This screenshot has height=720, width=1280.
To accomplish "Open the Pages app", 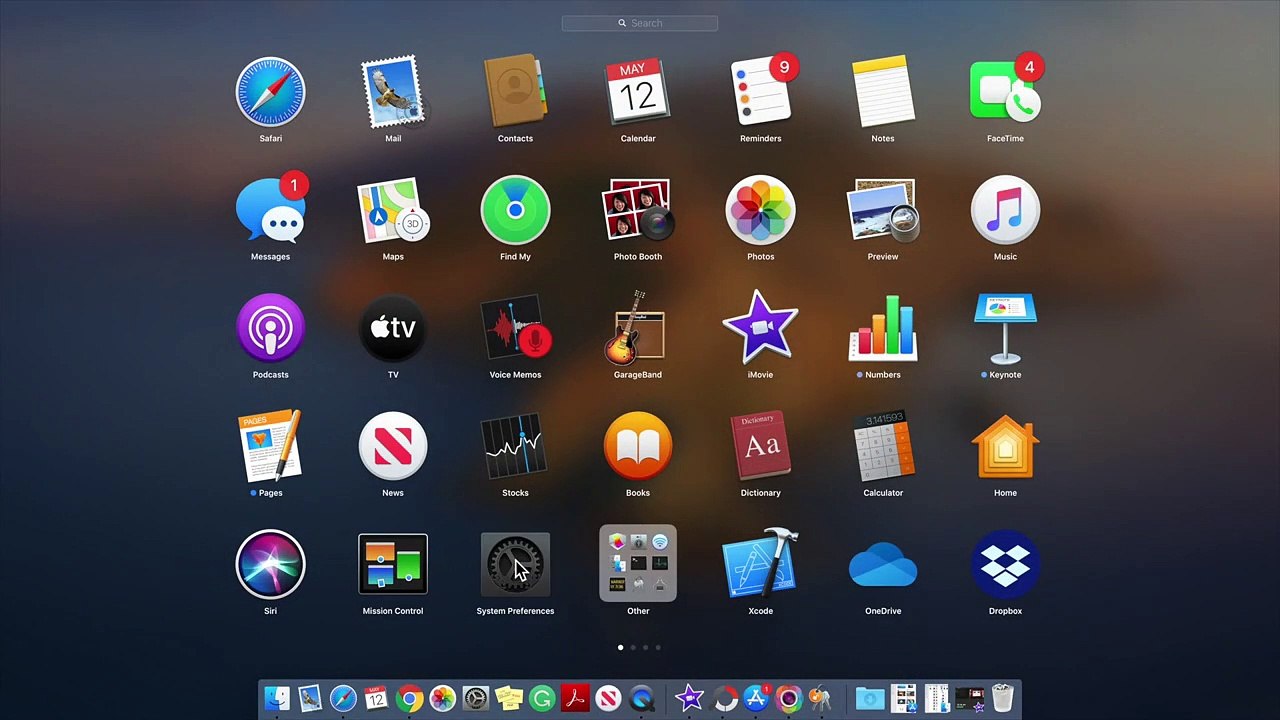I will [x=270, y=446].
